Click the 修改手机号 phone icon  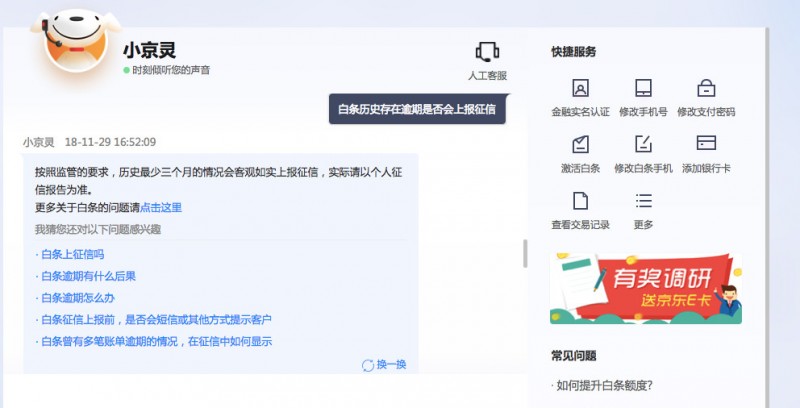(643, 88)
